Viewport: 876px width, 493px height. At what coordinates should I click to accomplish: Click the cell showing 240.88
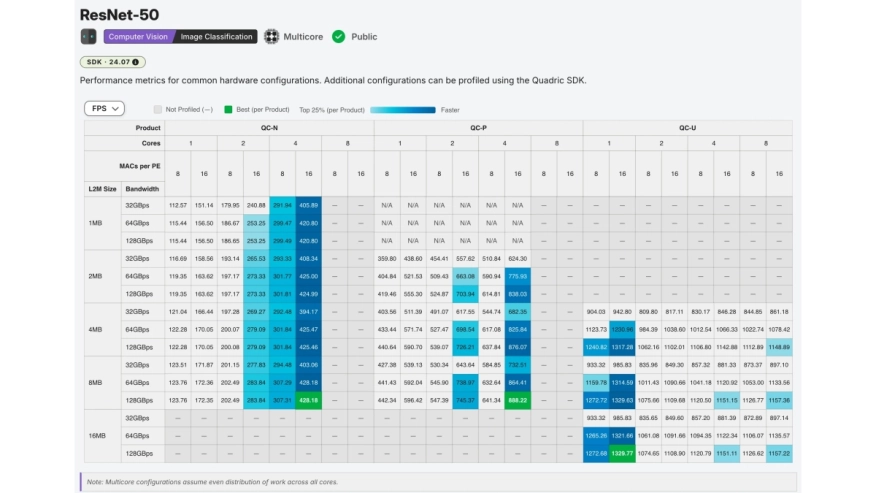point(256,205)
